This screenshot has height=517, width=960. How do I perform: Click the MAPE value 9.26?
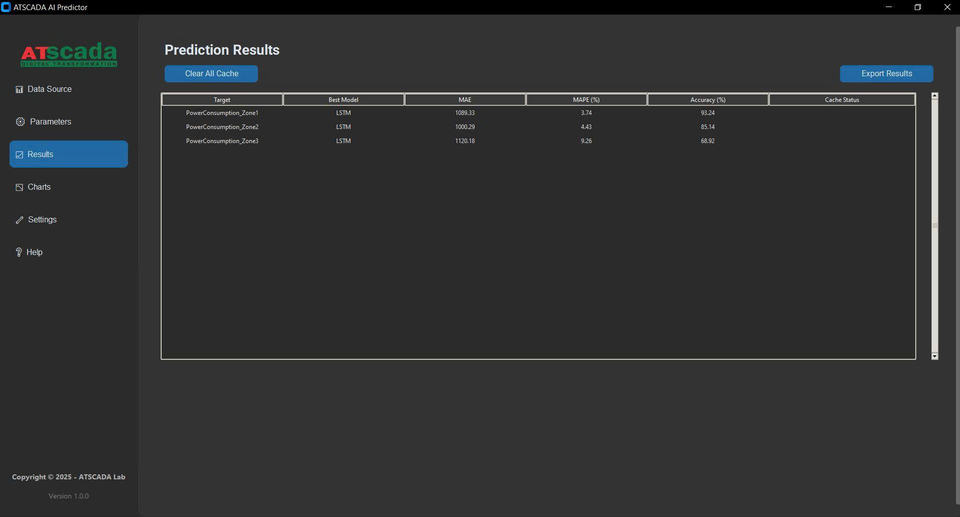coord(587,141)
